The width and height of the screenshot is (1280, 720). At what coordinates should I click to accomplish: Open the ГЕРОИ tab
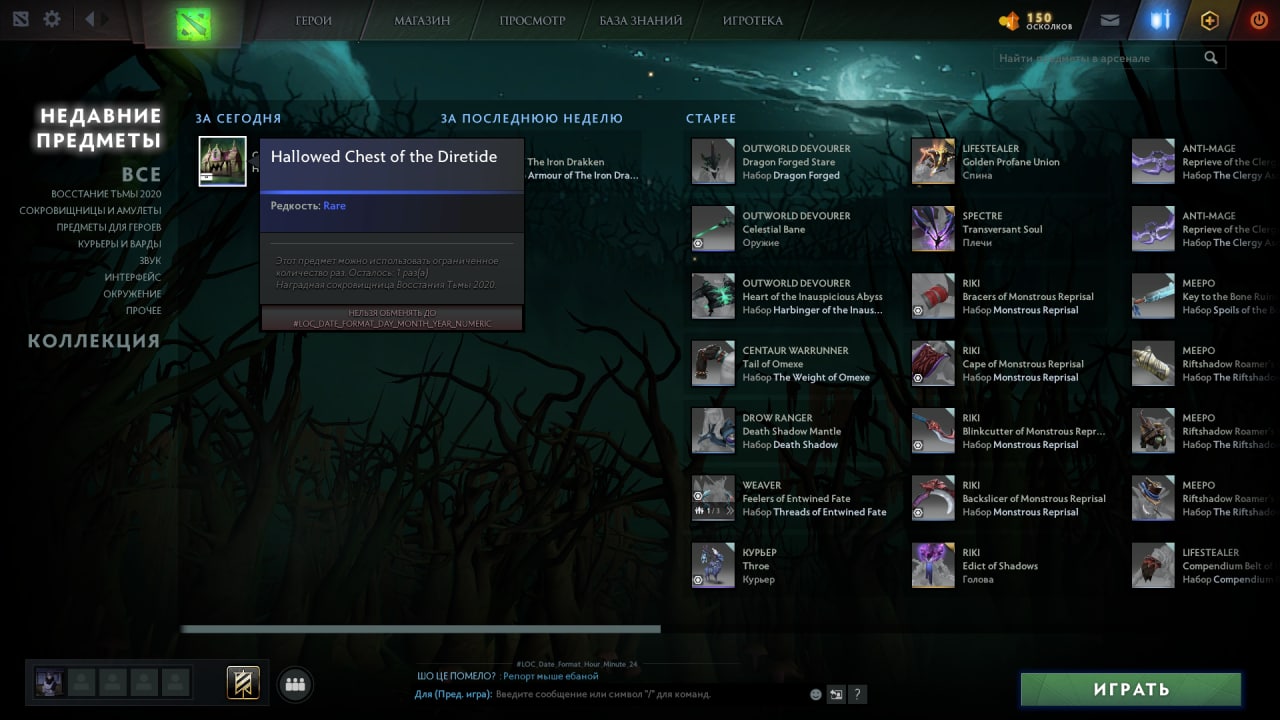tap(314, 20)
